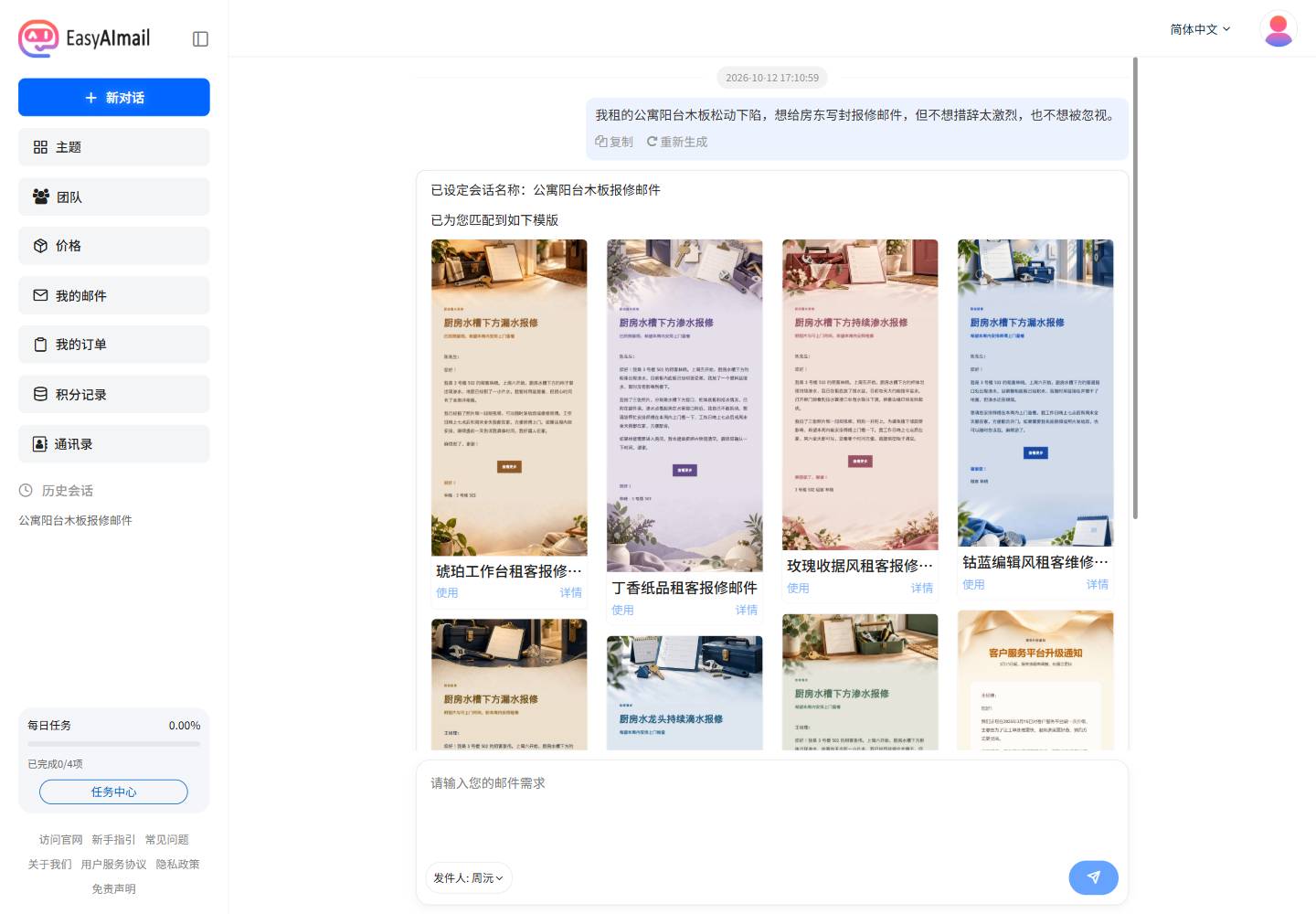The image size is (1316, 914).
Task: Click the 通讯录 contacts icon
Action: 40,443
